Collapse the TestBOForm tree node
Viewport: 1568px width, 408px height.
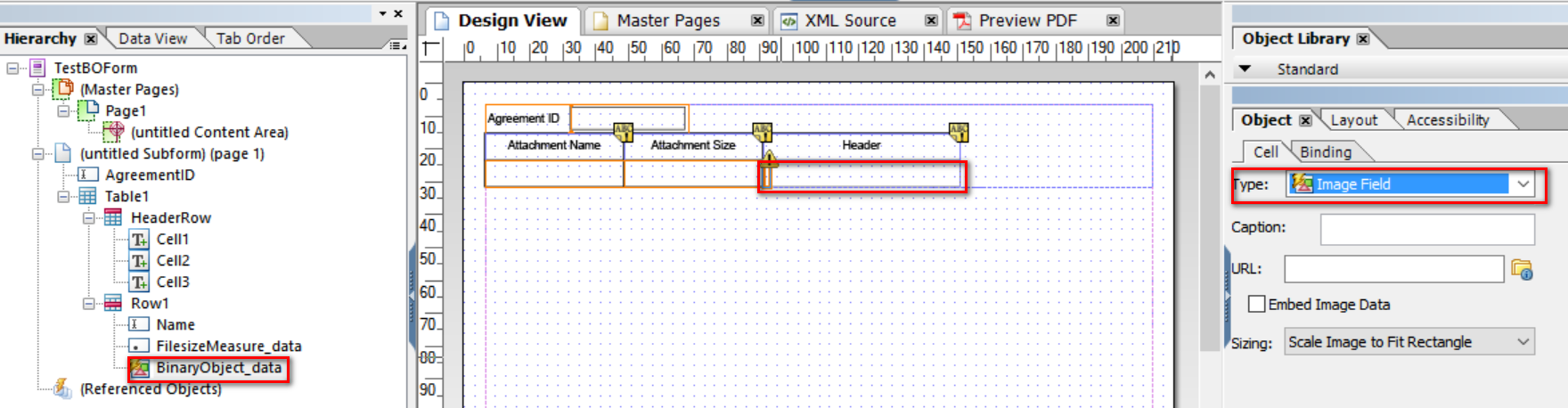coord(13,68)
